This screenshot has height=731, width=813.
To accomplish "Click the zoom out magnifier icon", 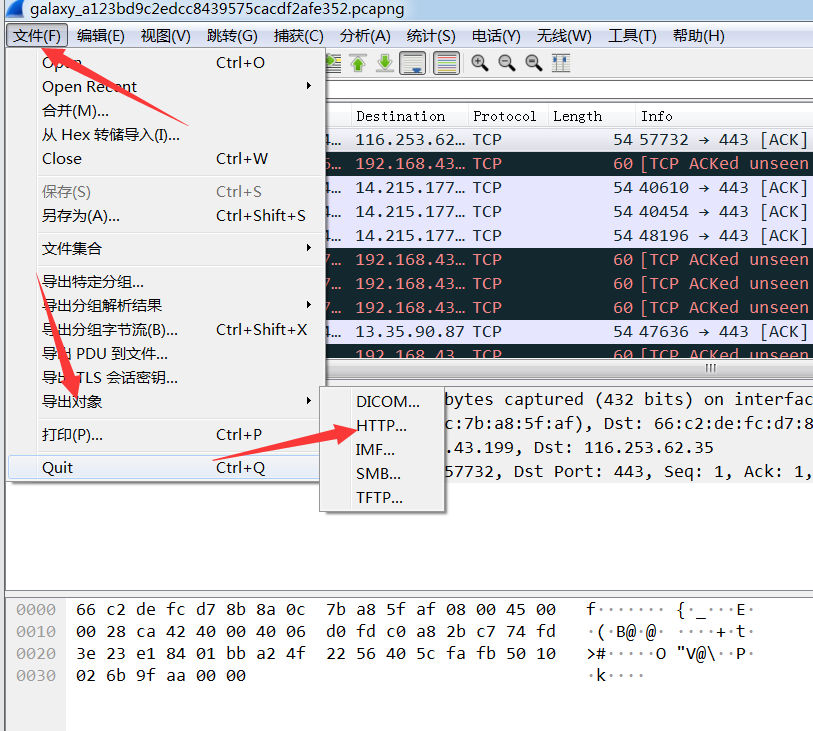I will click(507, 63).
